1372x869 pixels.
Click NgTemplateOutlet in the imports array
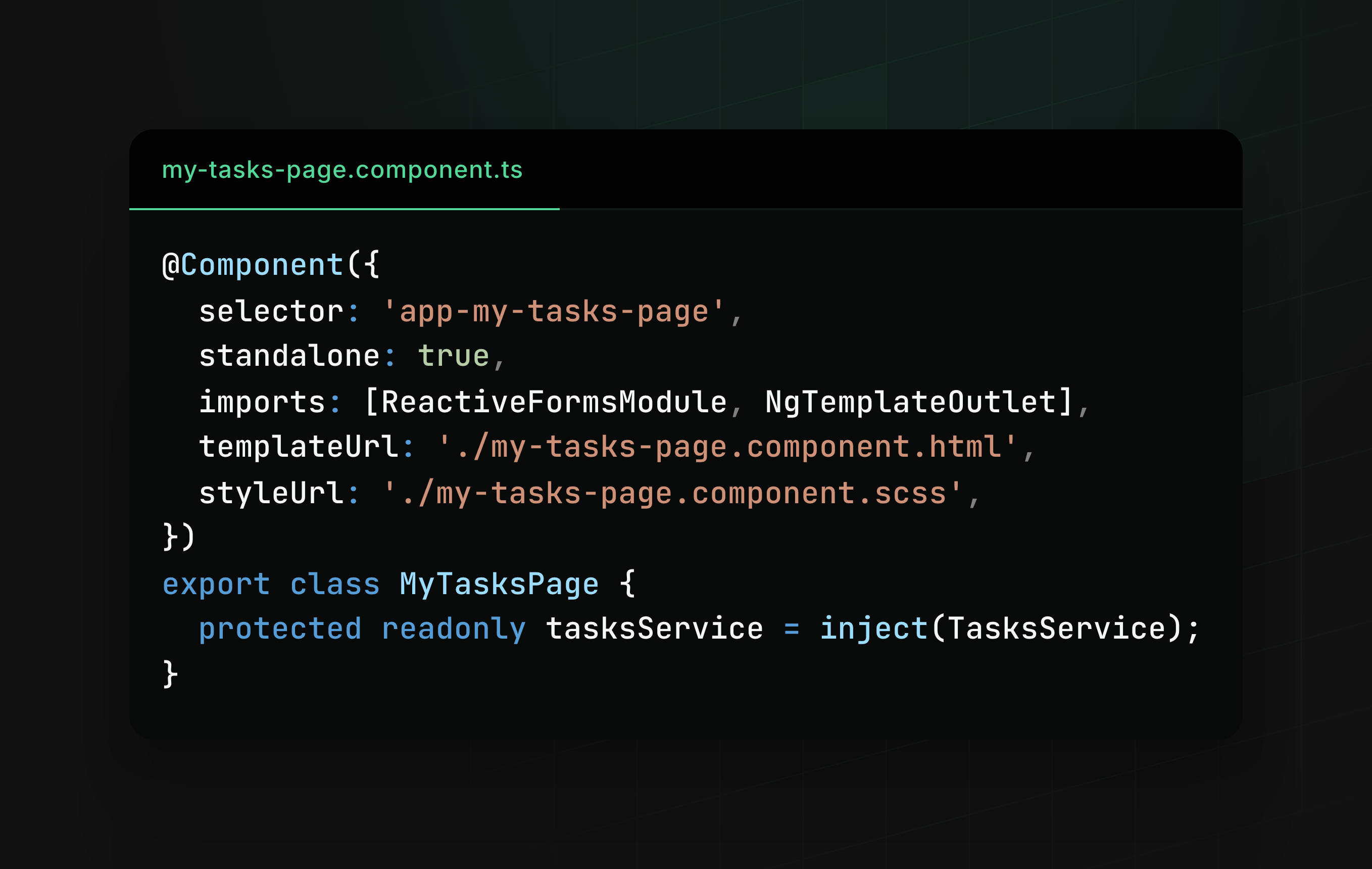point(910,402)
